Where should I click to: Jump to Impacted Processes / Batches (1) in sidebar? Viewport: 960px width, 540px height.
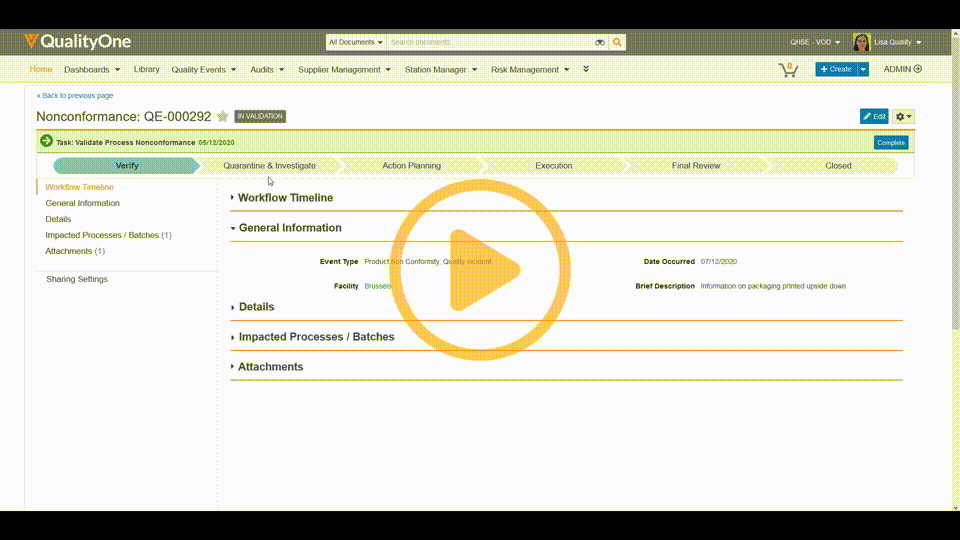[x=108, y=235]
